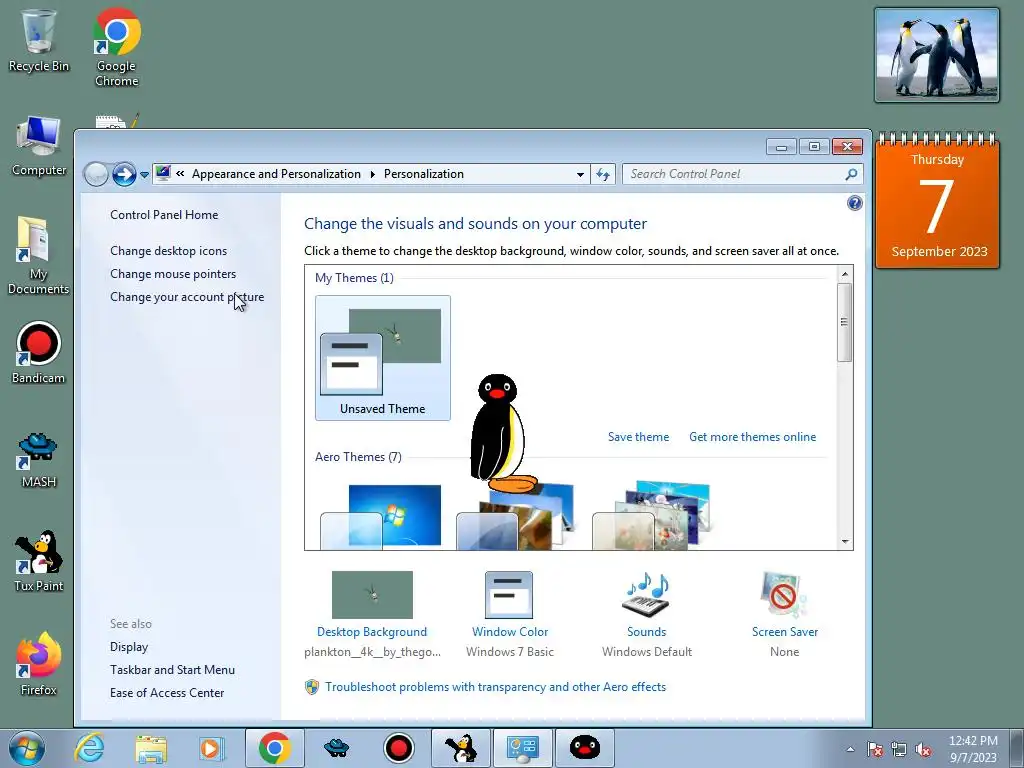Select the third Aero theme thumbnail
Viewport: 1024px width, 768px height.
tap(652, 516)
